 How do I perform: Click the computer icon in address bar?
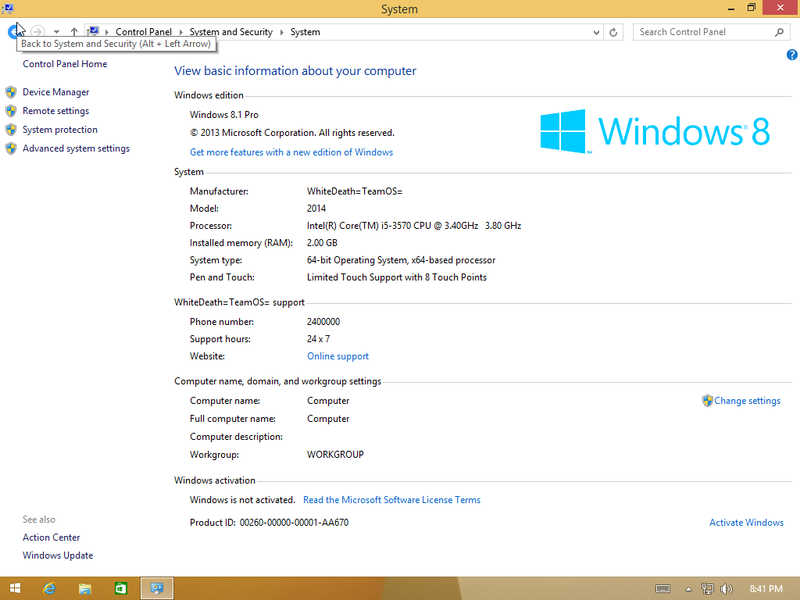tap(93, 32)
